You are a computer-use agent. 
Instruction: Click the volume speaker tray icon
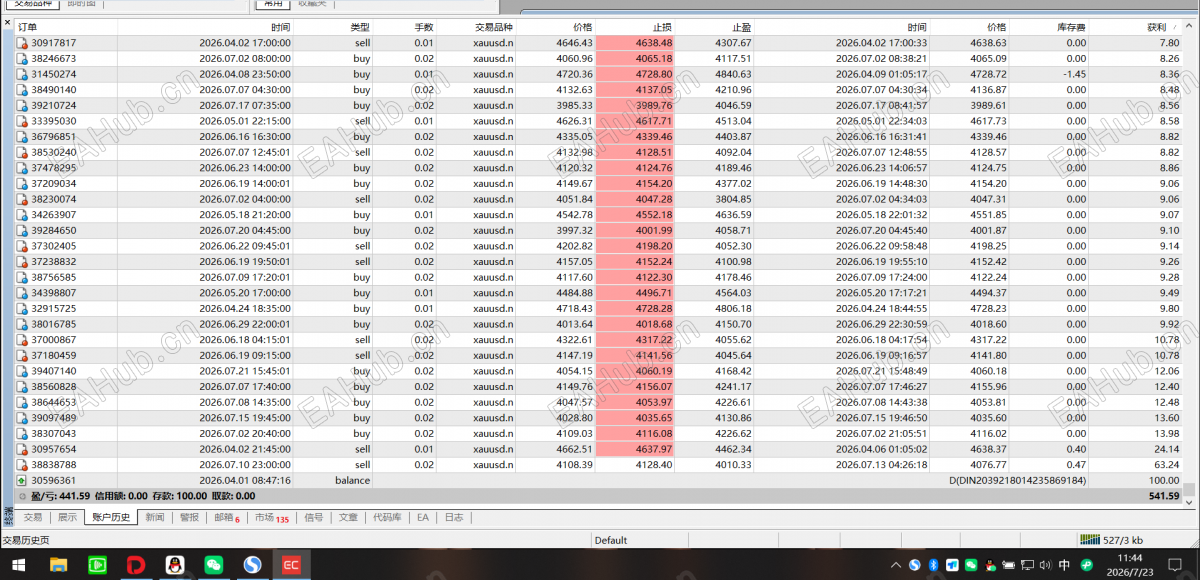(x=1045, y=565)
